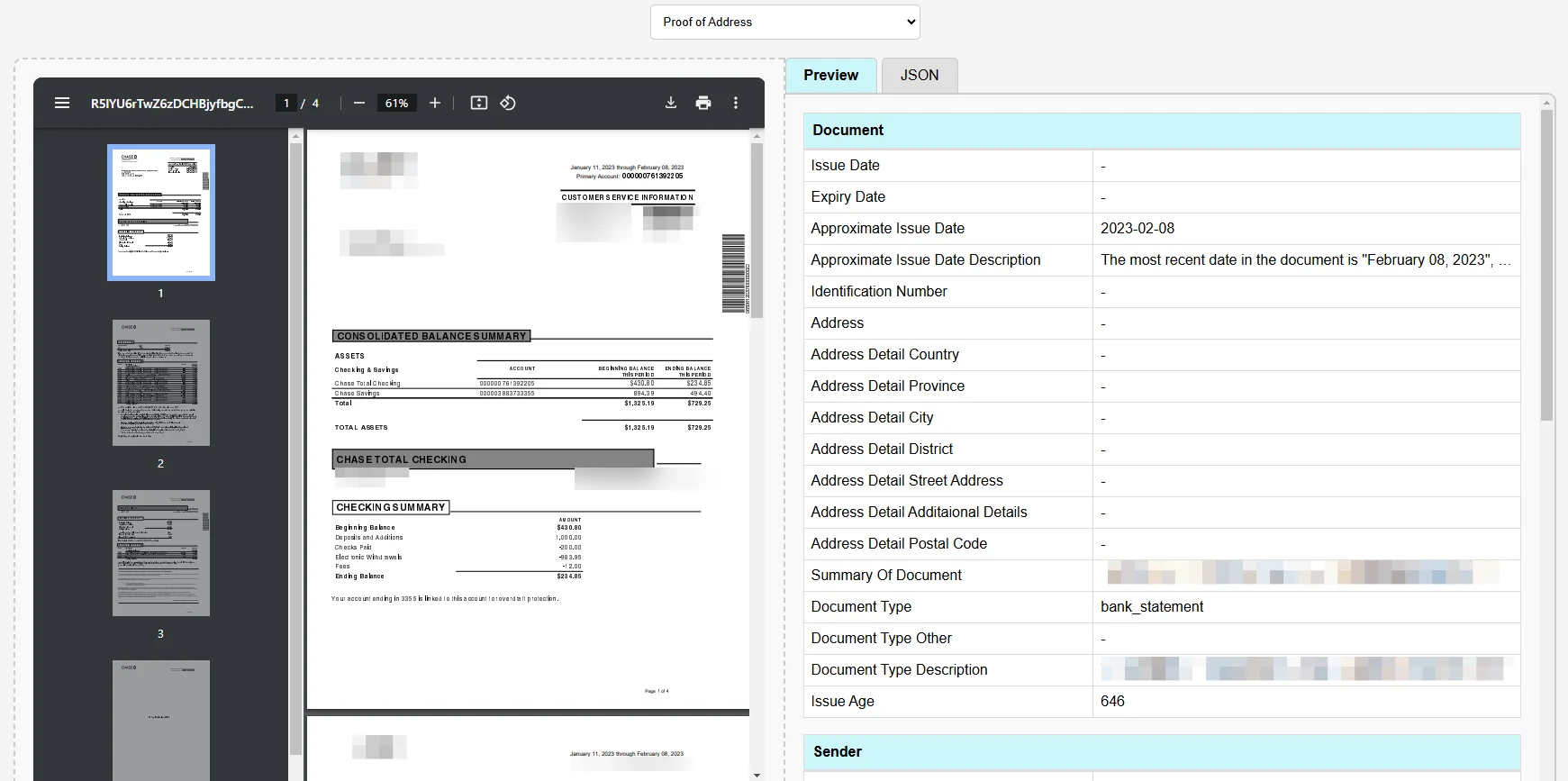Download the PDF file

[671, 103]
